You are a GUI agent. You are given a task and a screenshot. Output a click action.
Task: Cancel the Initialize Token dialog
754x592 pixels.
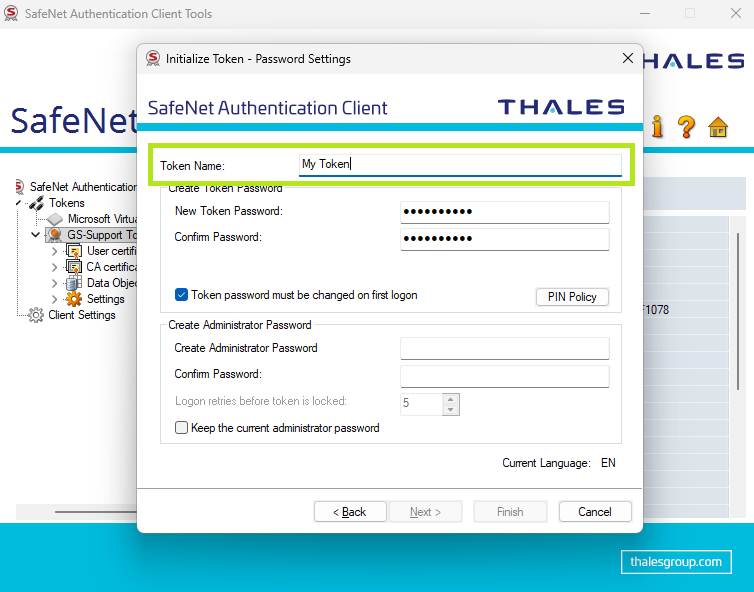pos(595,512)
